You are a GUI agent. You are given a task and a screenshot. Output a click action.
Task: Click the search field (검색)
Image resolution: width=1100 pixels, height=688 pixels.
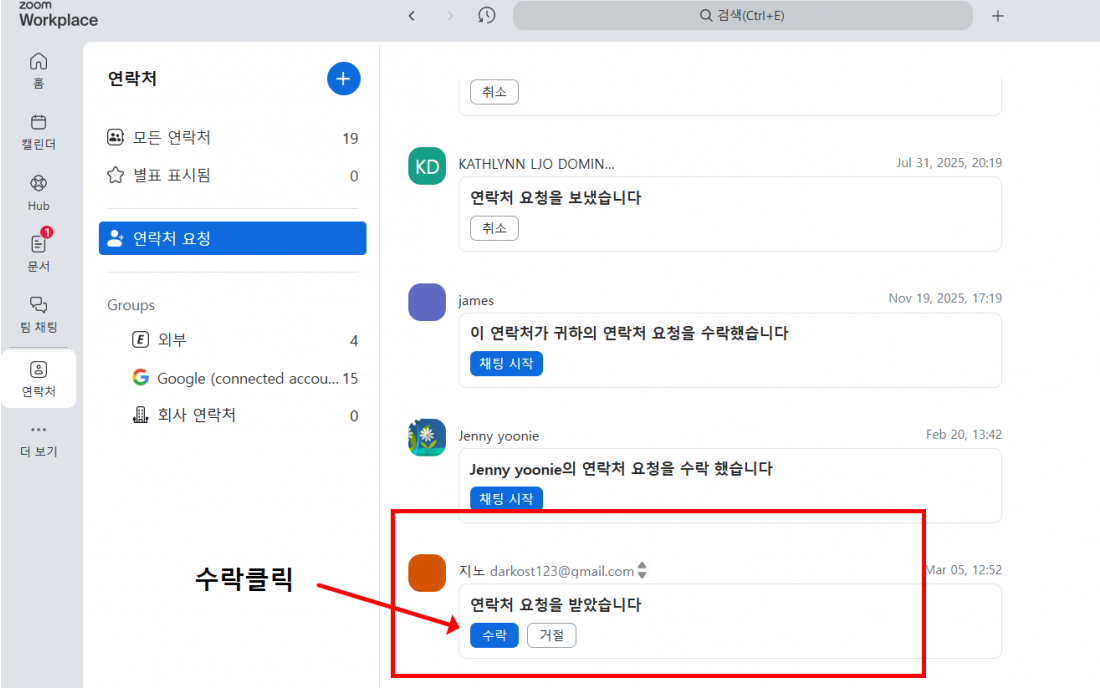(x=741, y=16)
